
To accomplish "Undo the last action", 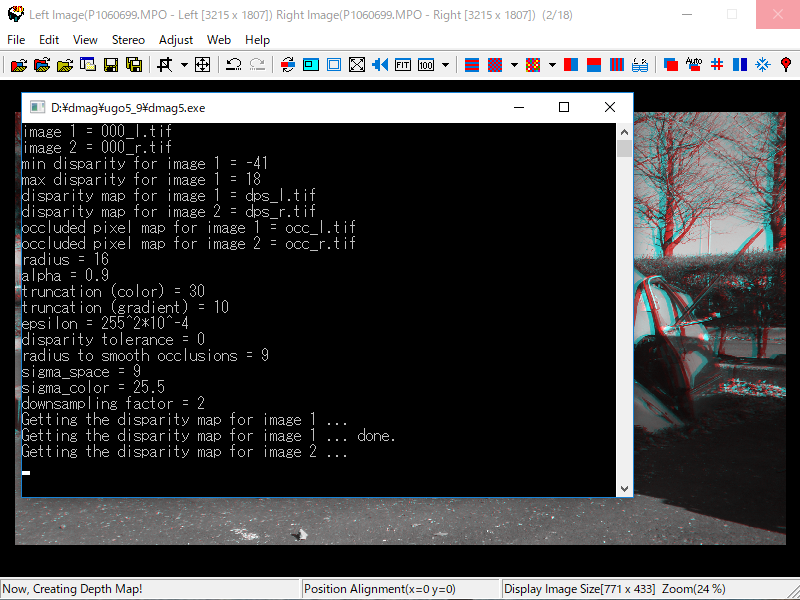I will [x=234, y=65].
